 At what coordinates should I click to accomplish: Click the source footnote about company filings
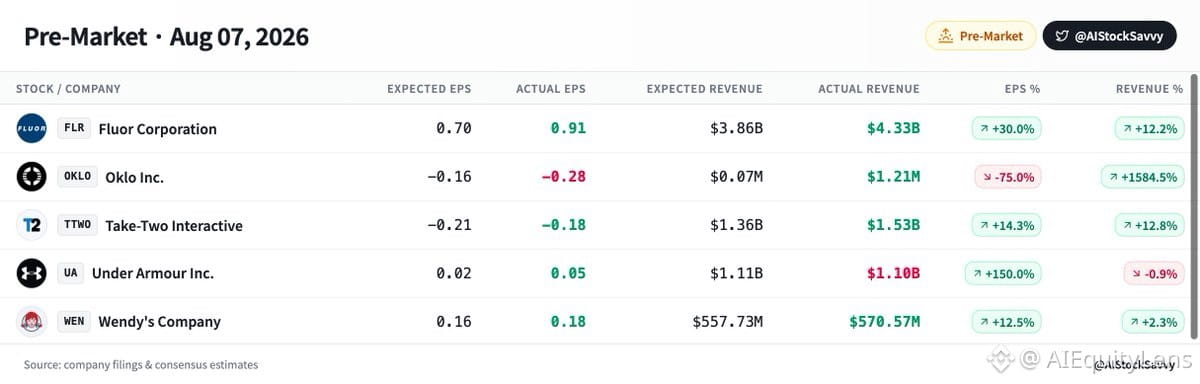[141, 365]
